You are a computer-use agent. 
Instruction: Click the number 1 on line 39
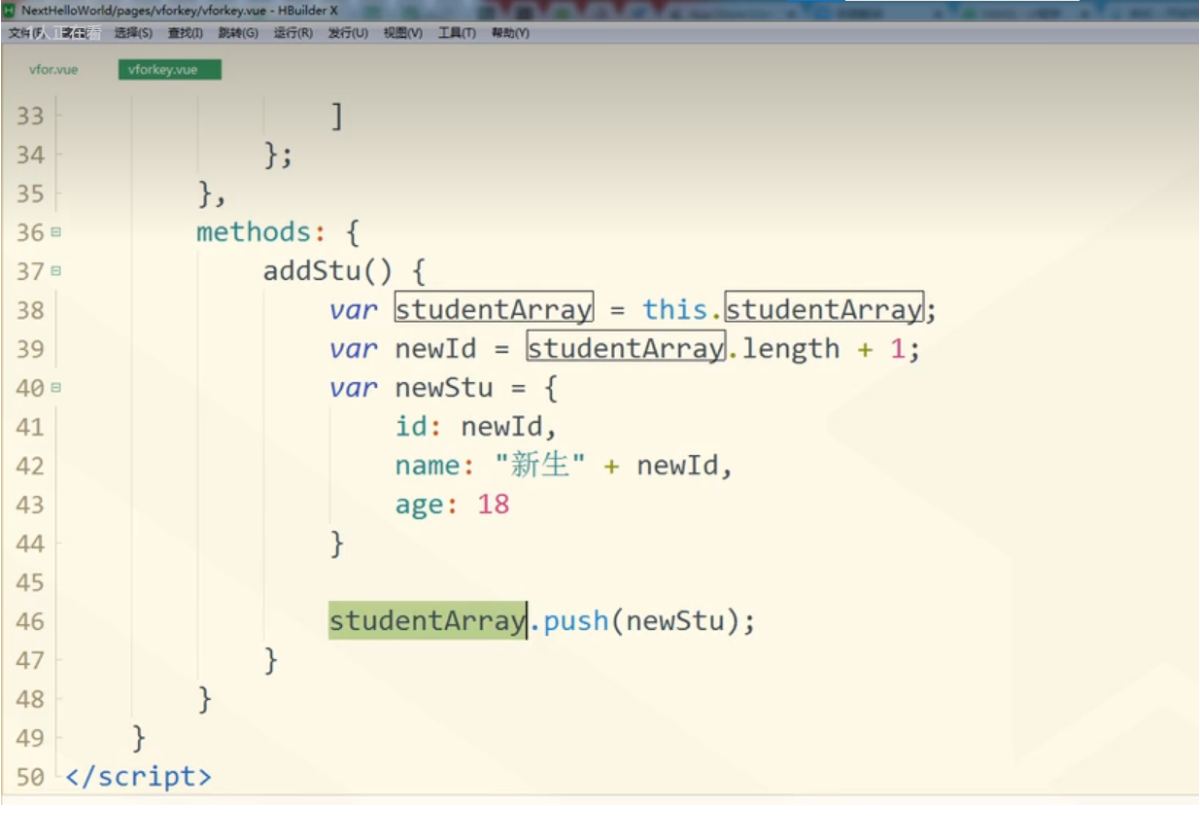point(898,349)
